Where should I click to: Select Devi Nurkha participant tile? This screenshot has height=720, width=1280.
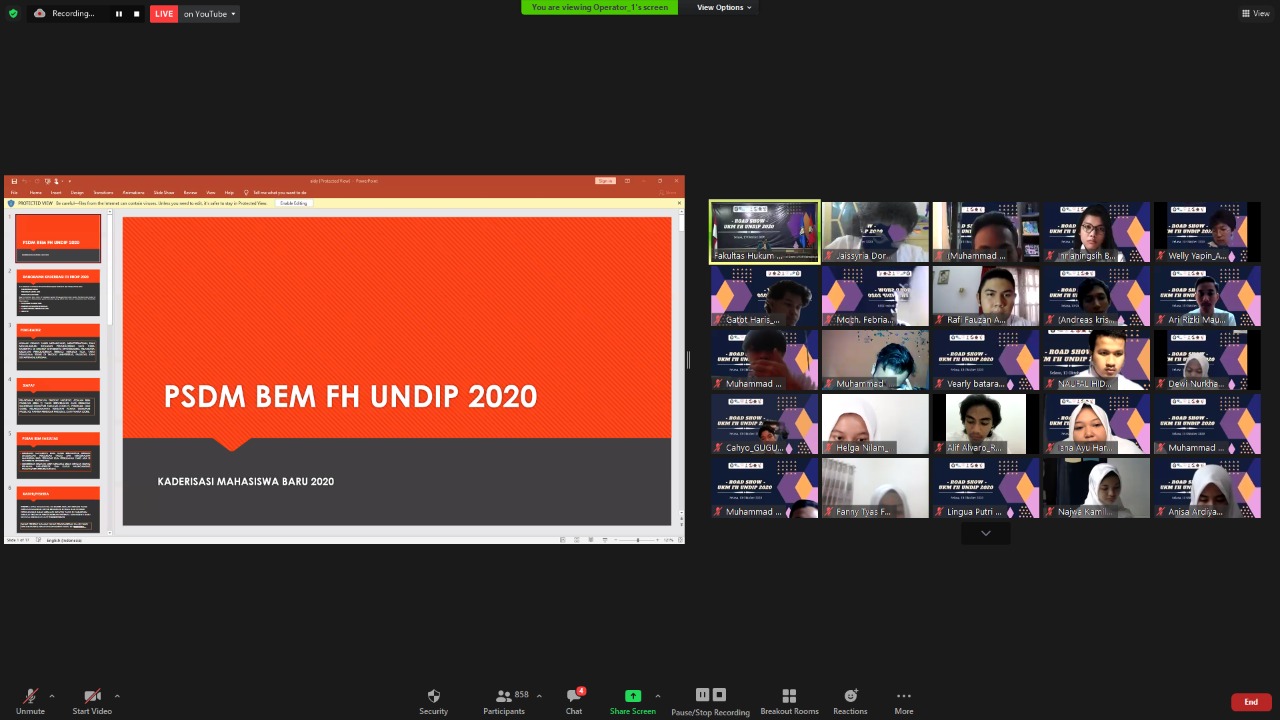(1207, 360)
